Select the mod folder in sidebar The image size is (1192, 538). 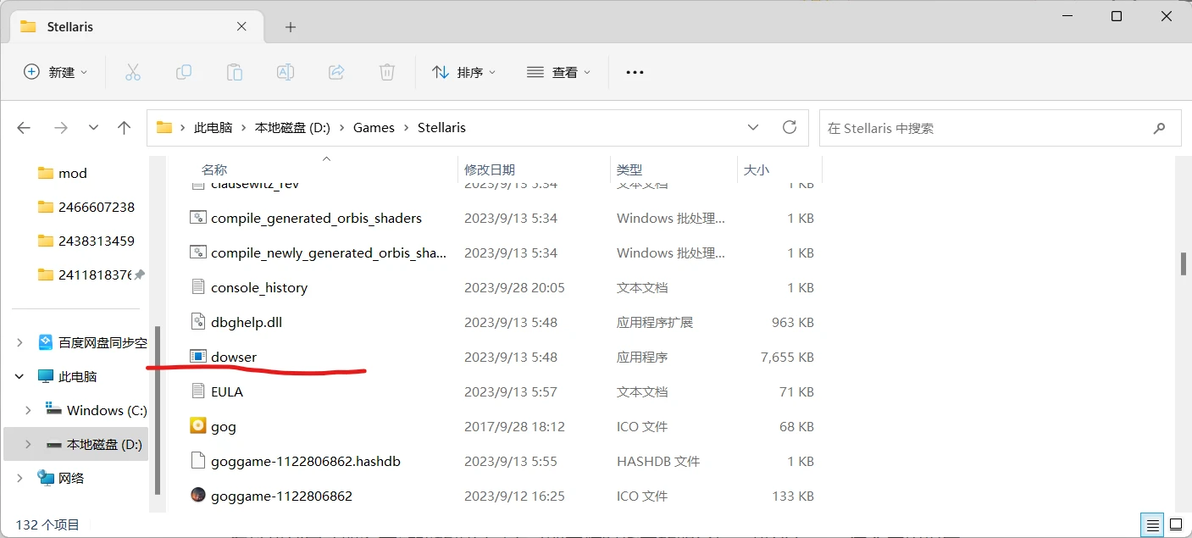73,173
